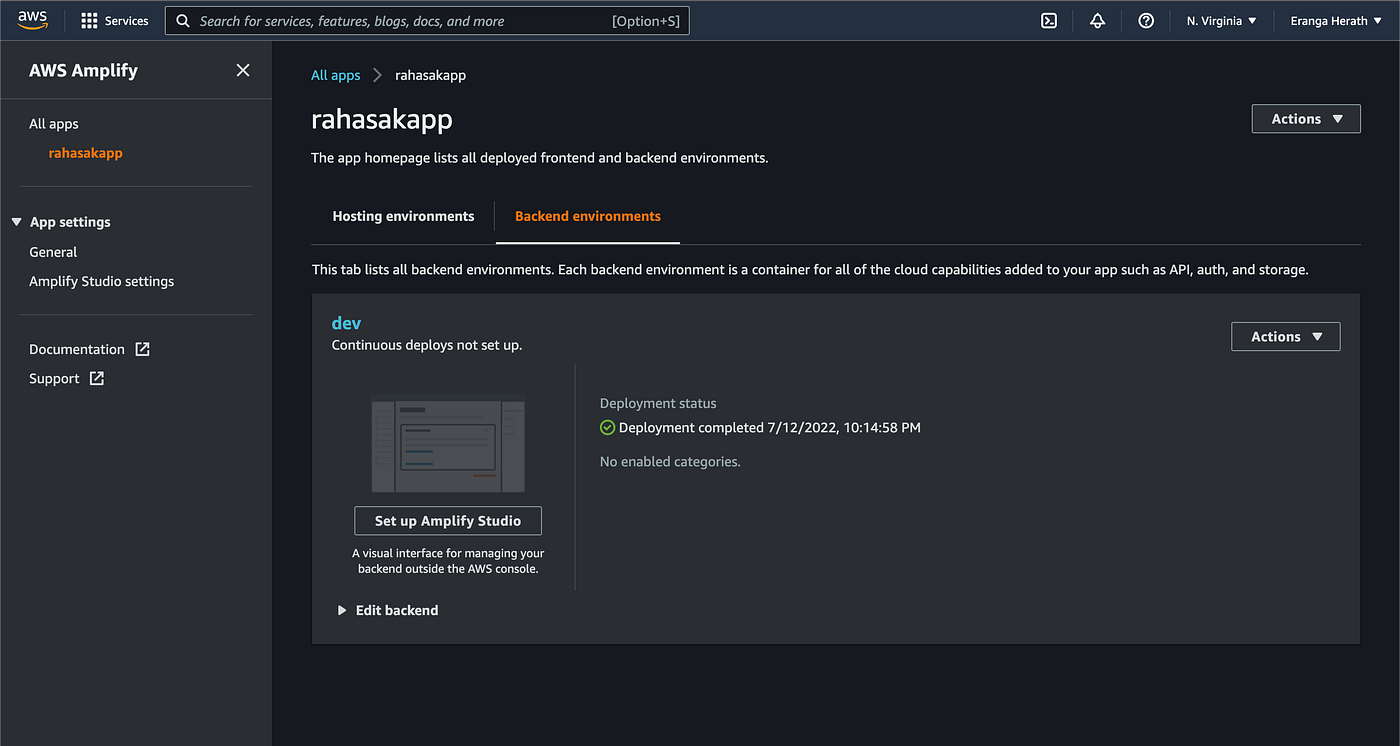This screenshot has height=746, width=1400.
Task: Close the AWS Amplify side panel
Action: point(243,70)
